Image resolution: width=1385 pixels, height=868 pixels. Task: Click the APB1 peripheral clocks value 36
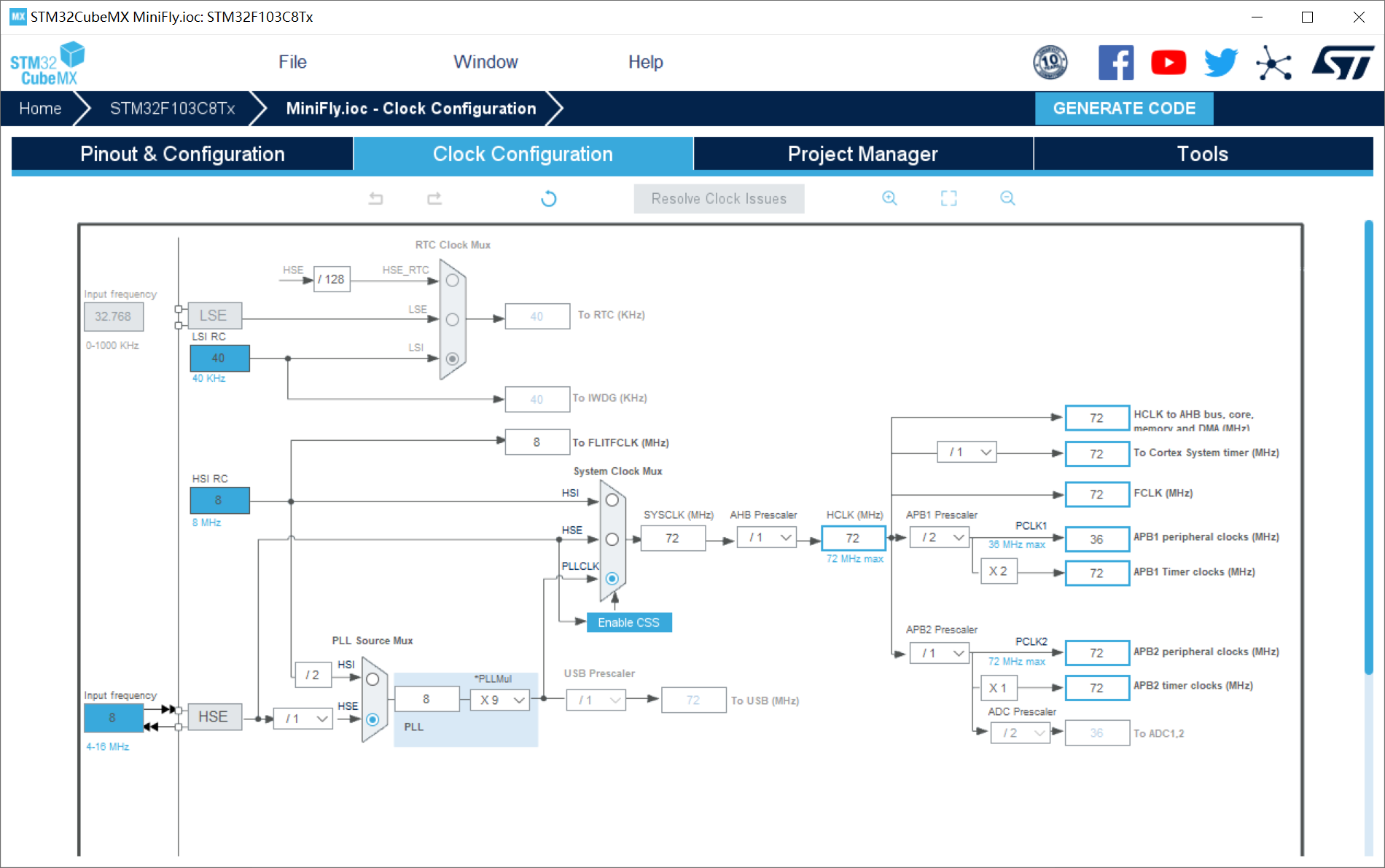coord(1097,539)
